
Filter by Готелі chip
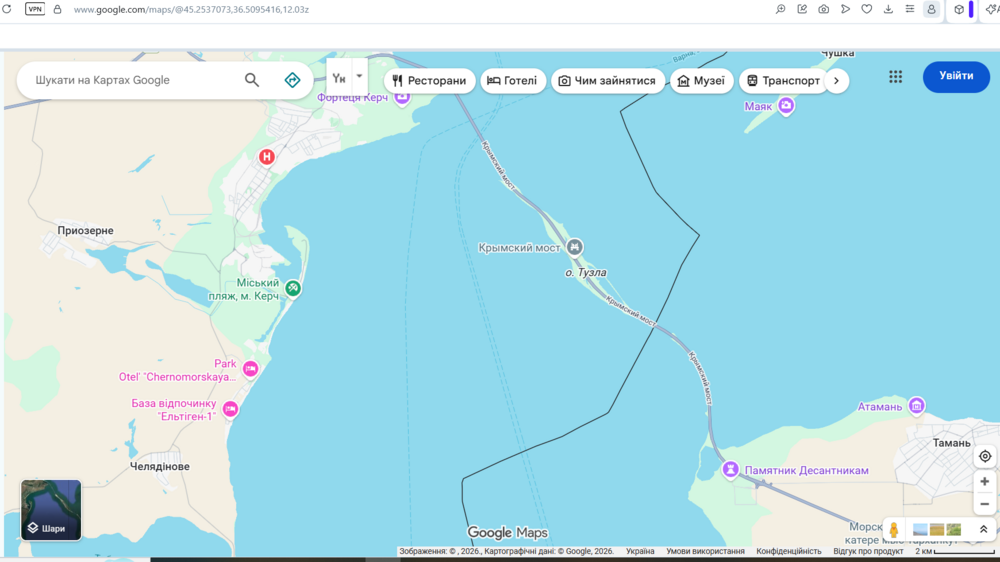tap(513, 81)
